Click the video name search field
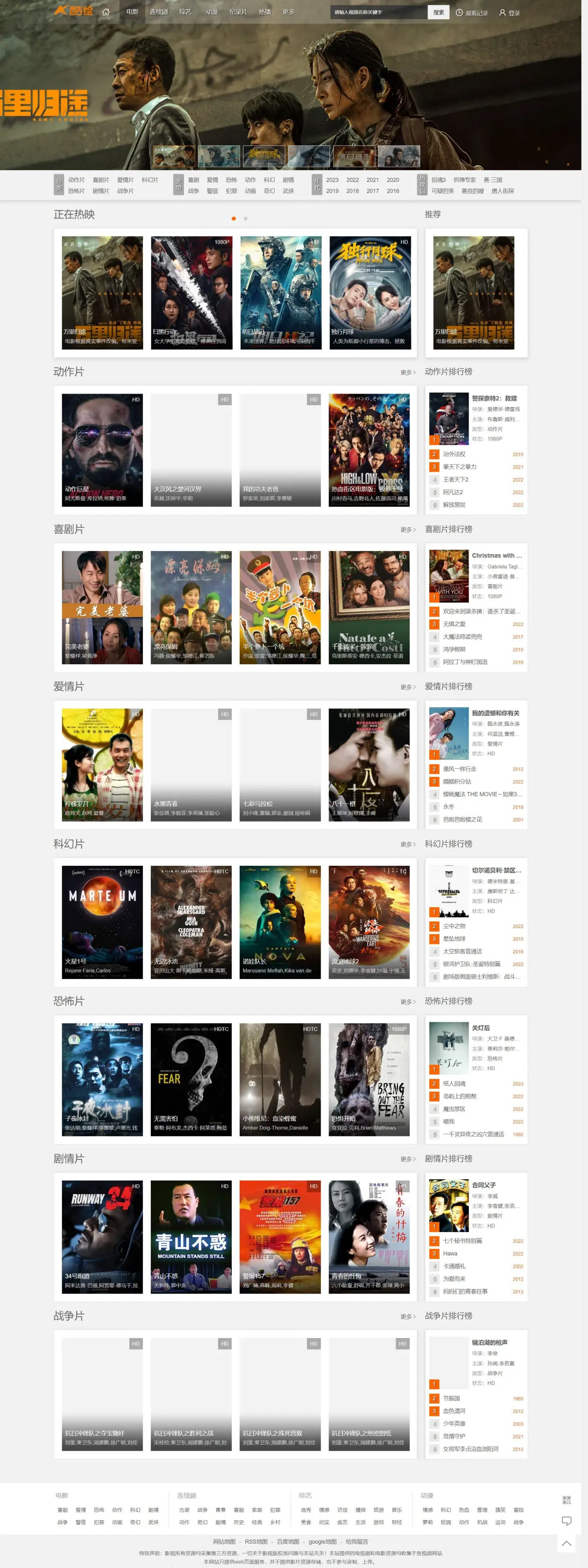Image resolution: width=588 pixels, height=1568 pixels. [378, 12]
